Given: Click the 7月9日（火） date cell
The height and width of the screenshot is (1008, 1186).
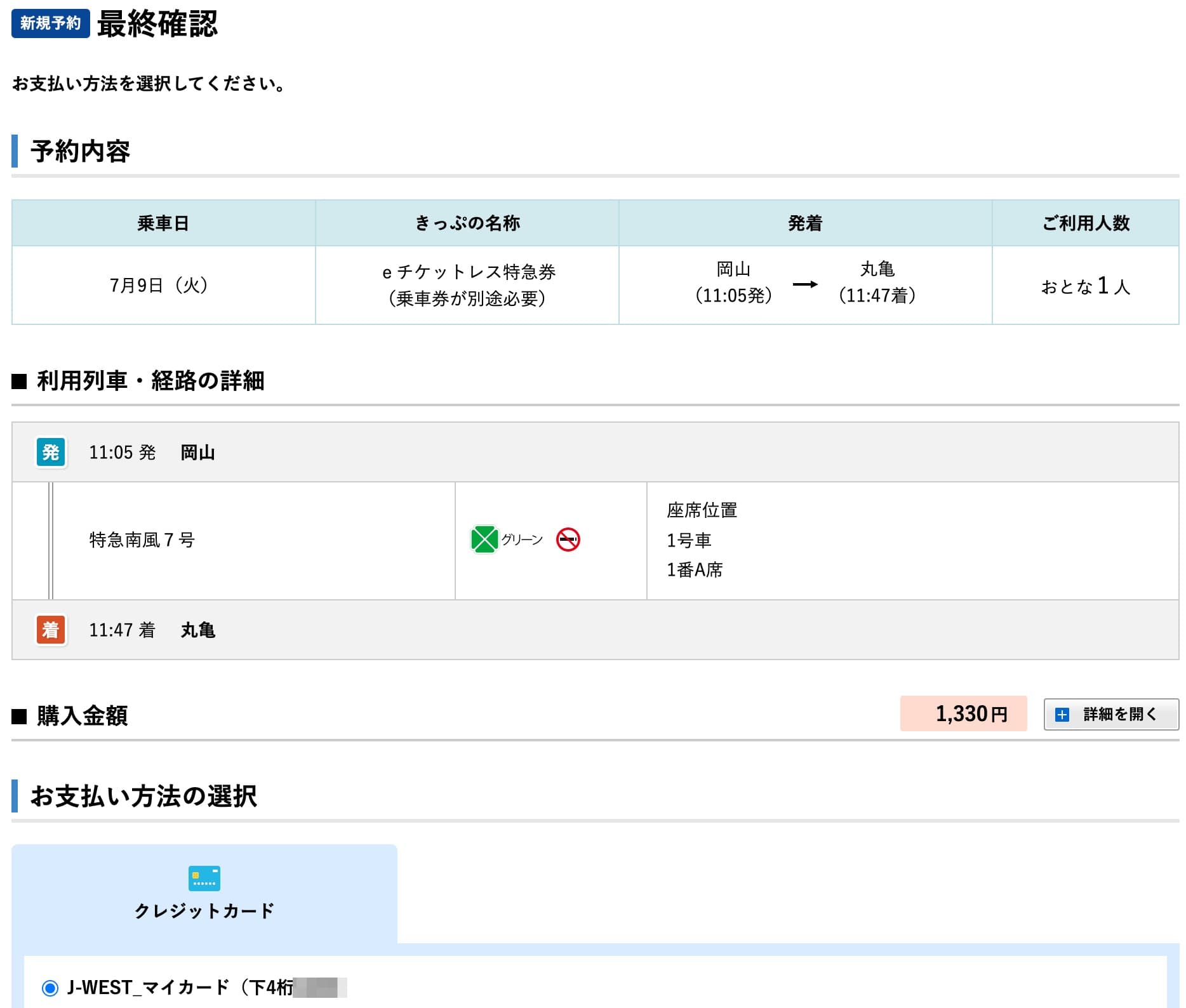Looking at the screenshot, I should (x=164, y=285).
